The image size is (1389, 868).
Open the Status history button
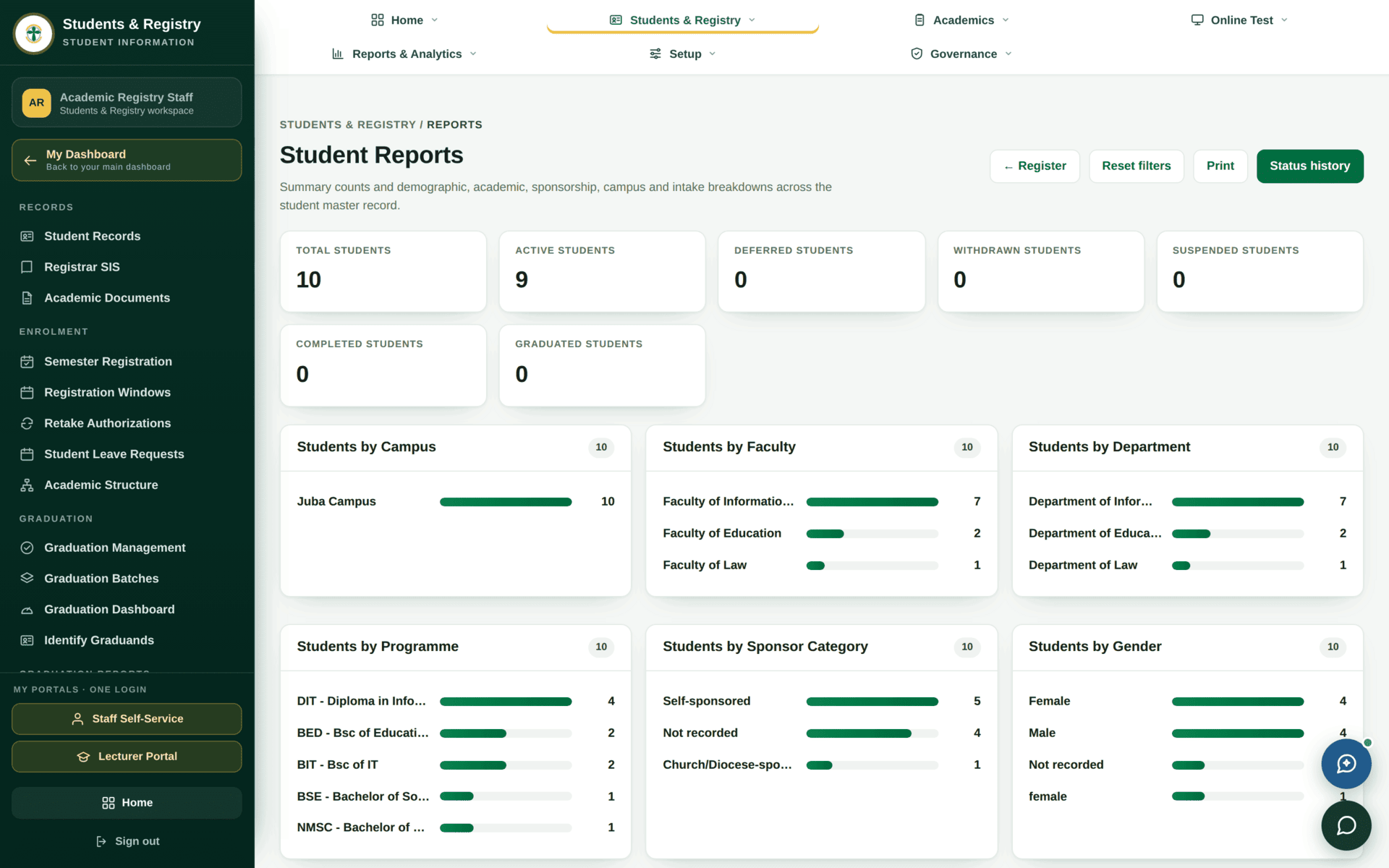click(x=1309, y=166)
